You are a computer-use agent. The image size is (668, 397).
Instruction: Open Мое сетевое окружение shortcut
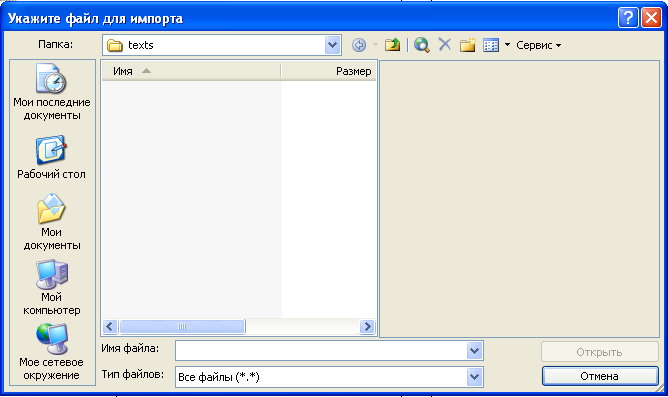pyautogui.click(x=52, y=352)
